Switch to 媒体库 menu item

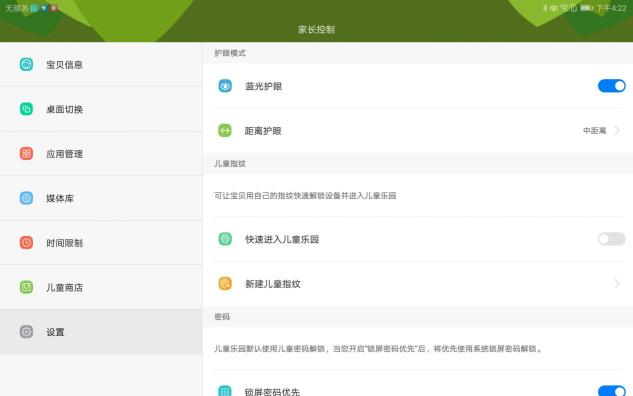(101, 198)
